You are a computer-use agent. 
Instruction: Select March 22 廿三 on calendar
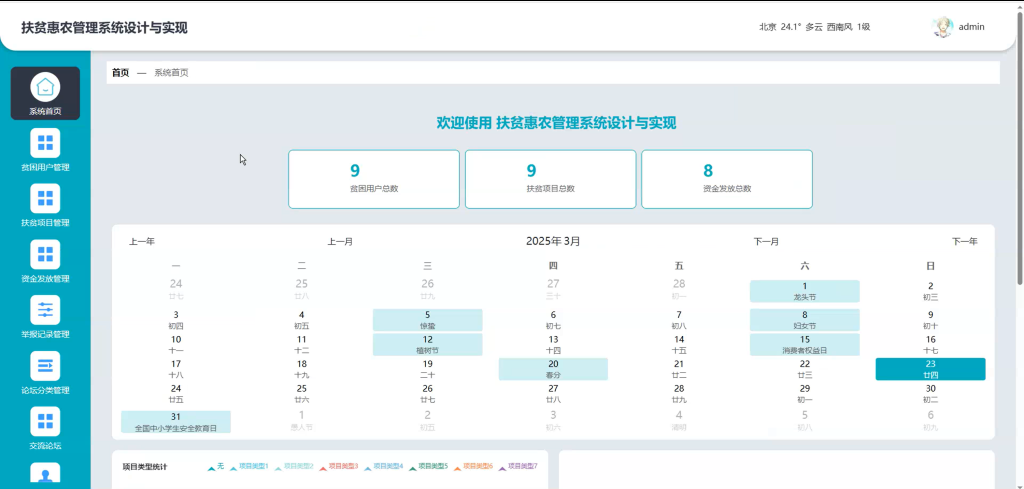[x=805, y=369]
